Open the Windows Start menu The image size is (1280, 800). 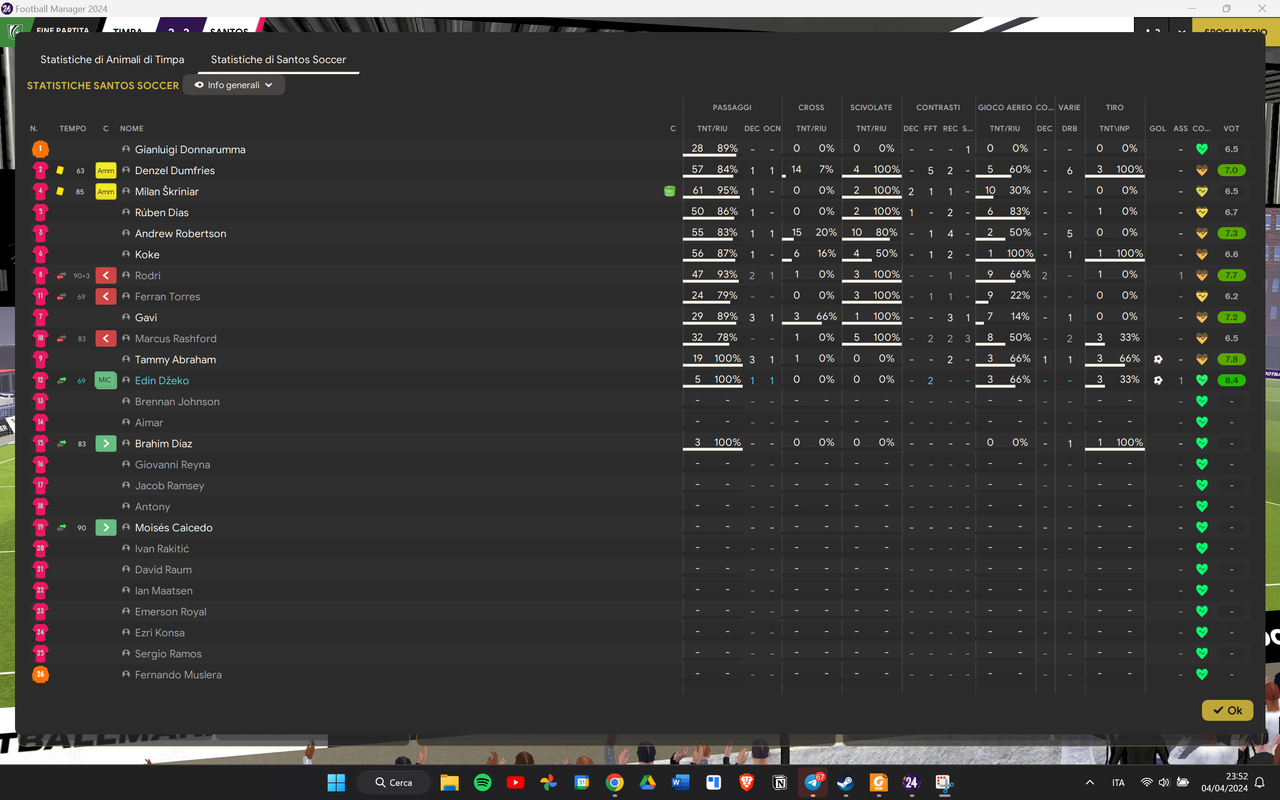(336, 782)
